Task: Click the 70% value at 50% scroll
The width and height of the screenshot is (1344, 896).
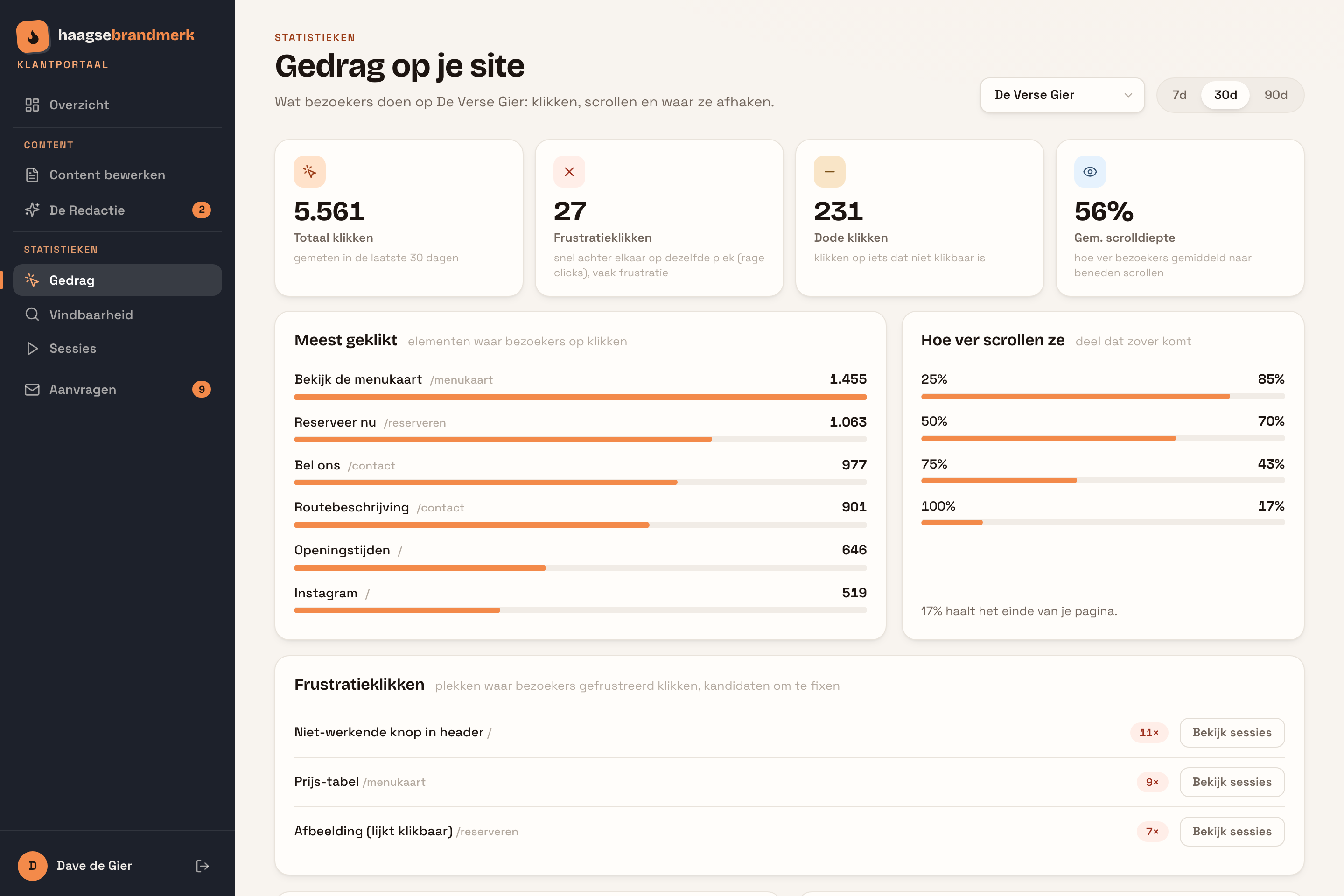Action: point(1271,421)
